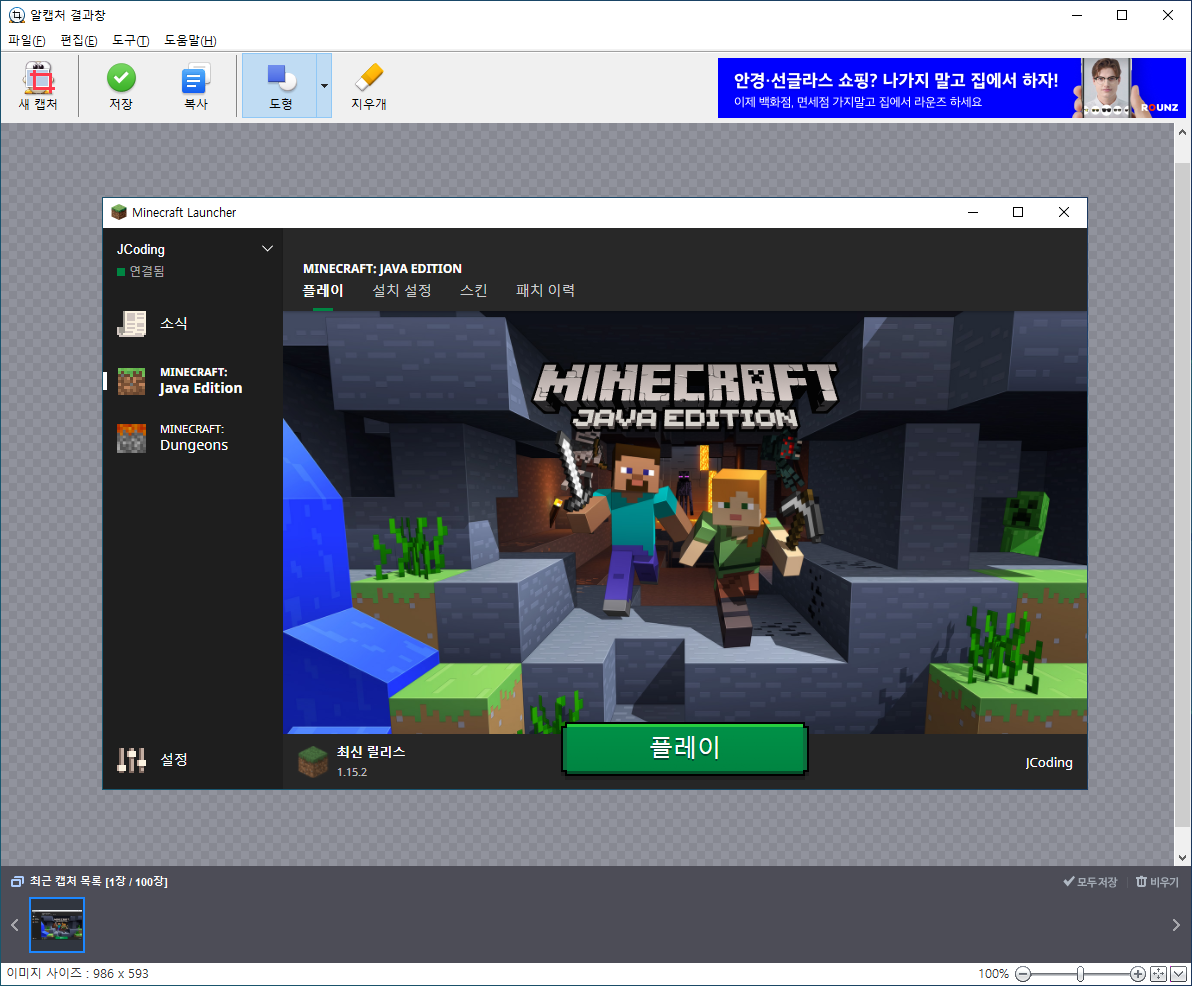Click the green 플레이 button
The height and width of the screenshot is (986, 1192).
click(x=684, y=749)
